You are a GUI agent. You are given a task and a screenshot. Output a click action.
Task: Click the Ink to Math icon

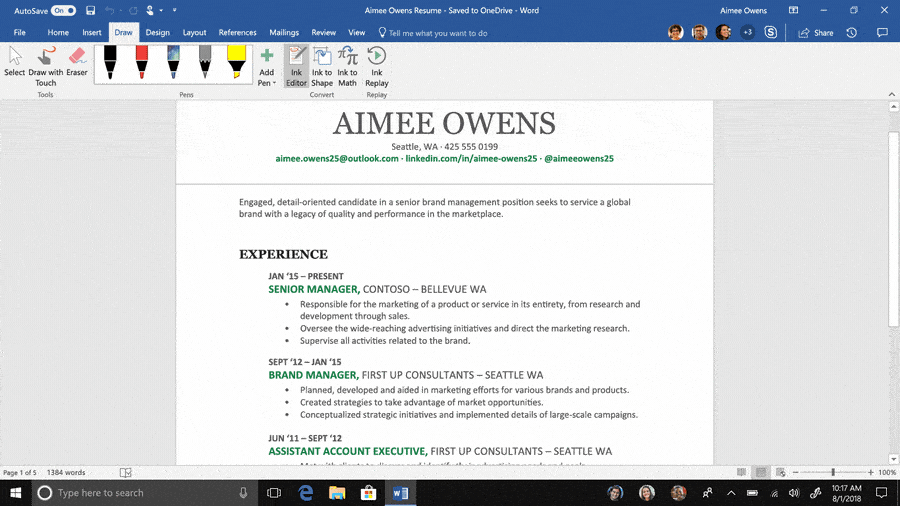coord(347,66)
